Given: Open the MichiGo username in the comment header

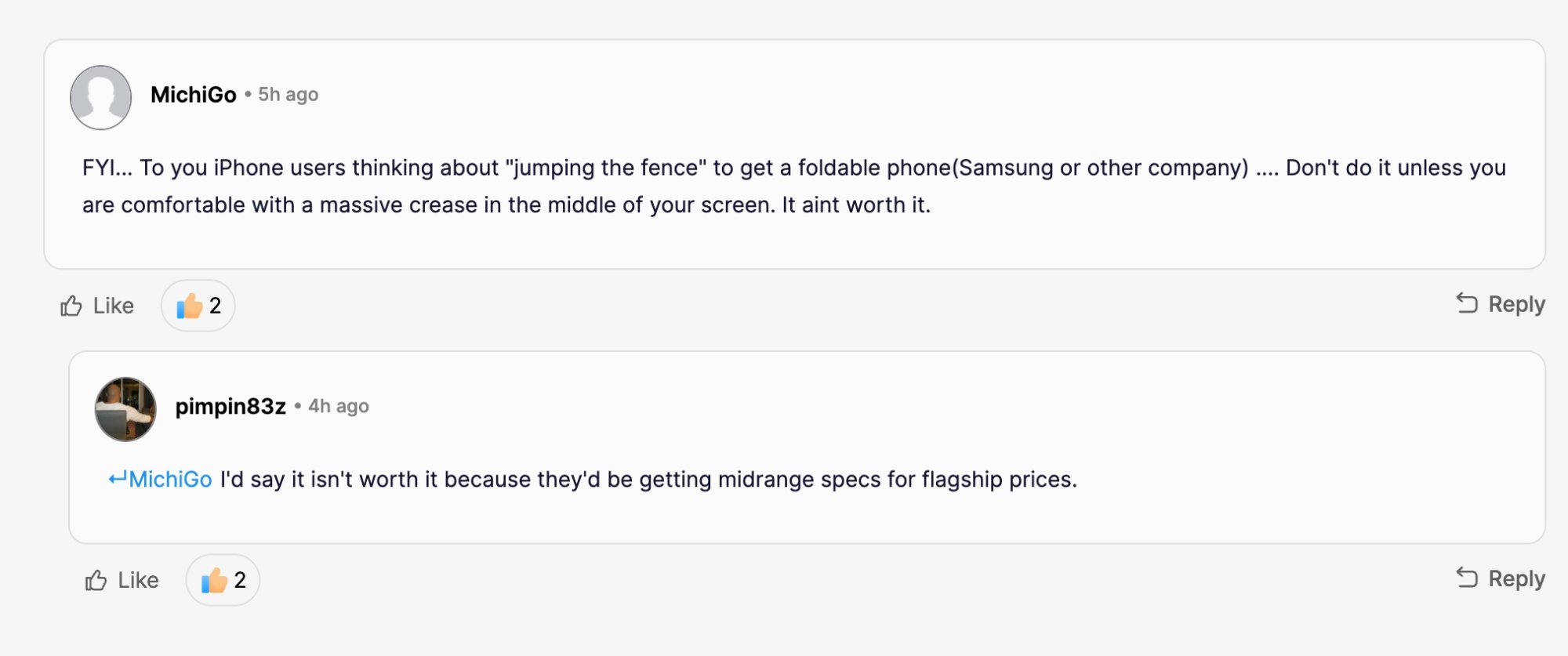Looking at the screenshot, I should click(x=193, y=95).
